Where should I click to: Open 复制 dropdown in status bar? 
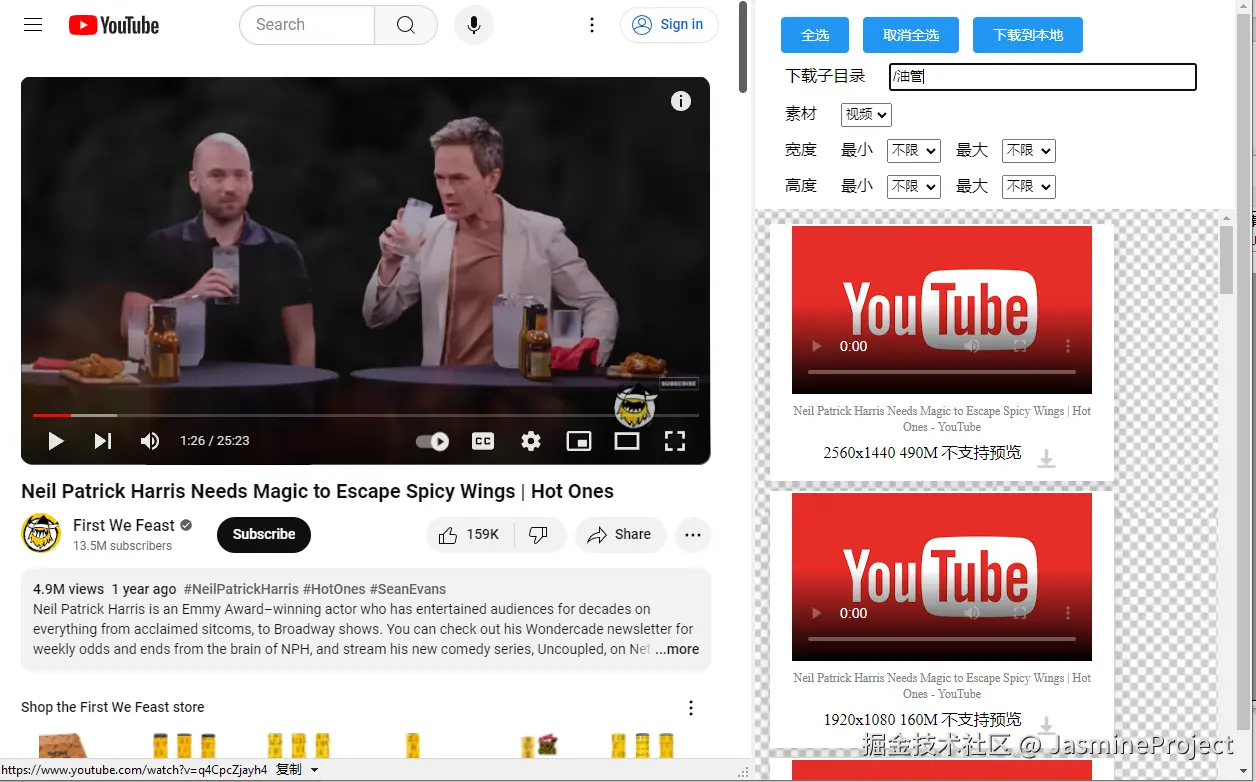(297, 770)
